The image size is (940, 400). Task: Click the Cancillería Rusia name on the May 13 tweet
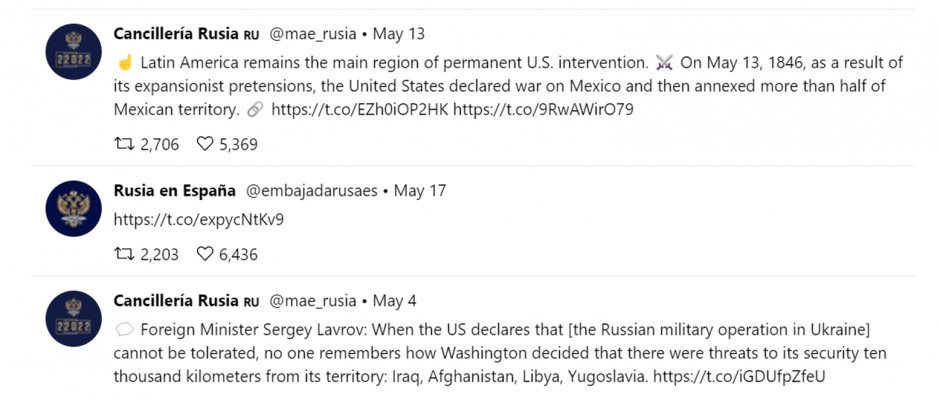click(176, 34)
